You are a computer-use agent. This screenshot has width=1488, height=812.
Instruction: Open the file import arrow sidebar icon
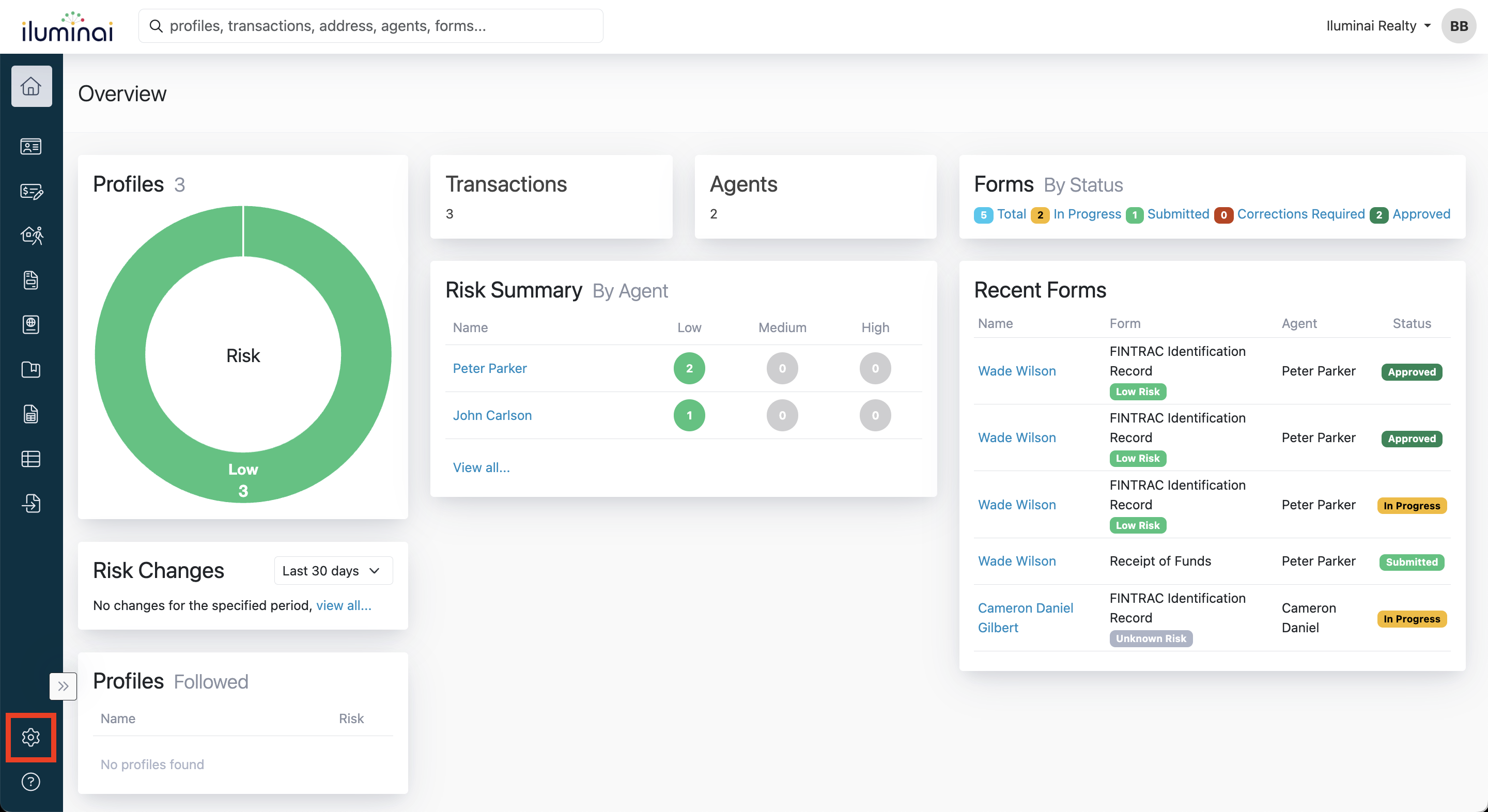tap(31, 503)
